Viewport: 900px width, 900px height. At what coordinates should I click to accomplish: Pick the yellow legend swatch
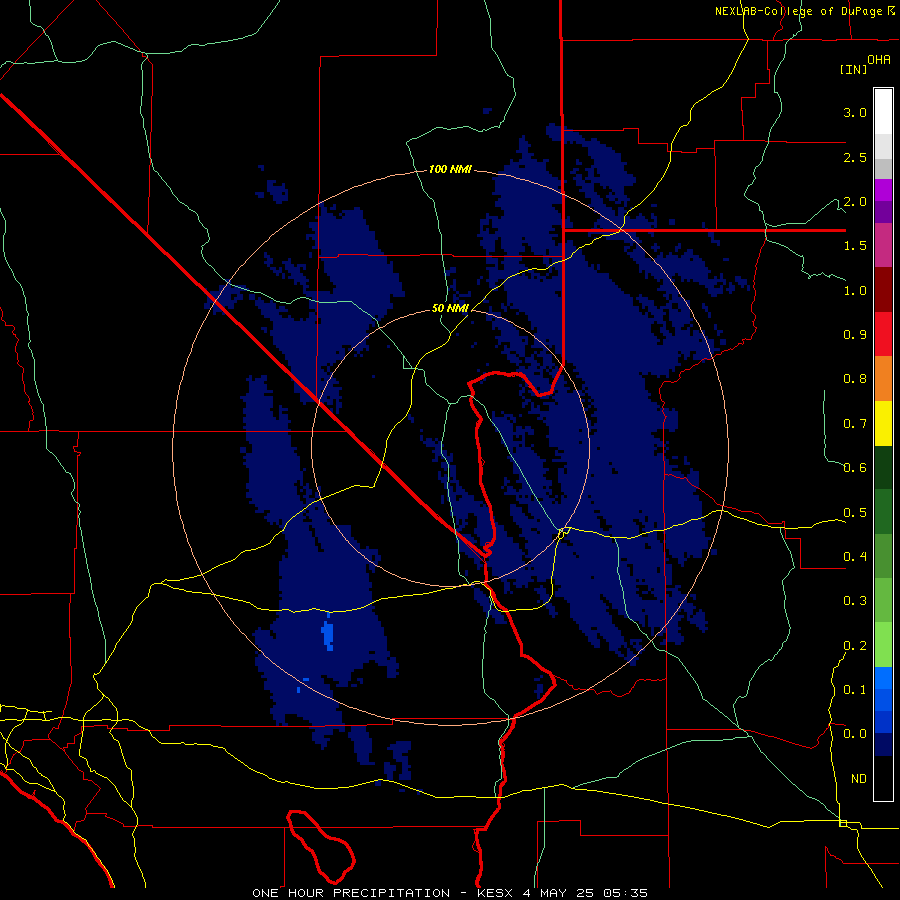[883, 423]
